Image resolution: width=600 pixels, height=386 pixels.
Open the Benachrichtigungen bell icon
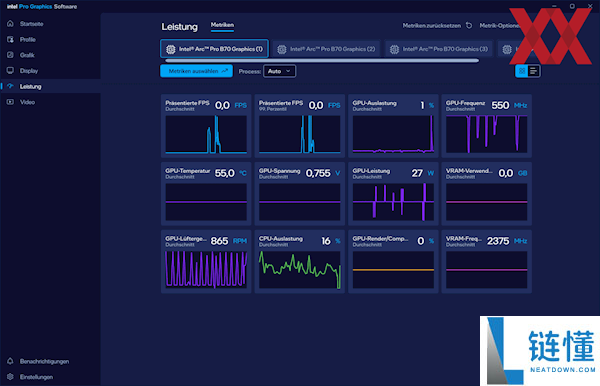(10, 361)
